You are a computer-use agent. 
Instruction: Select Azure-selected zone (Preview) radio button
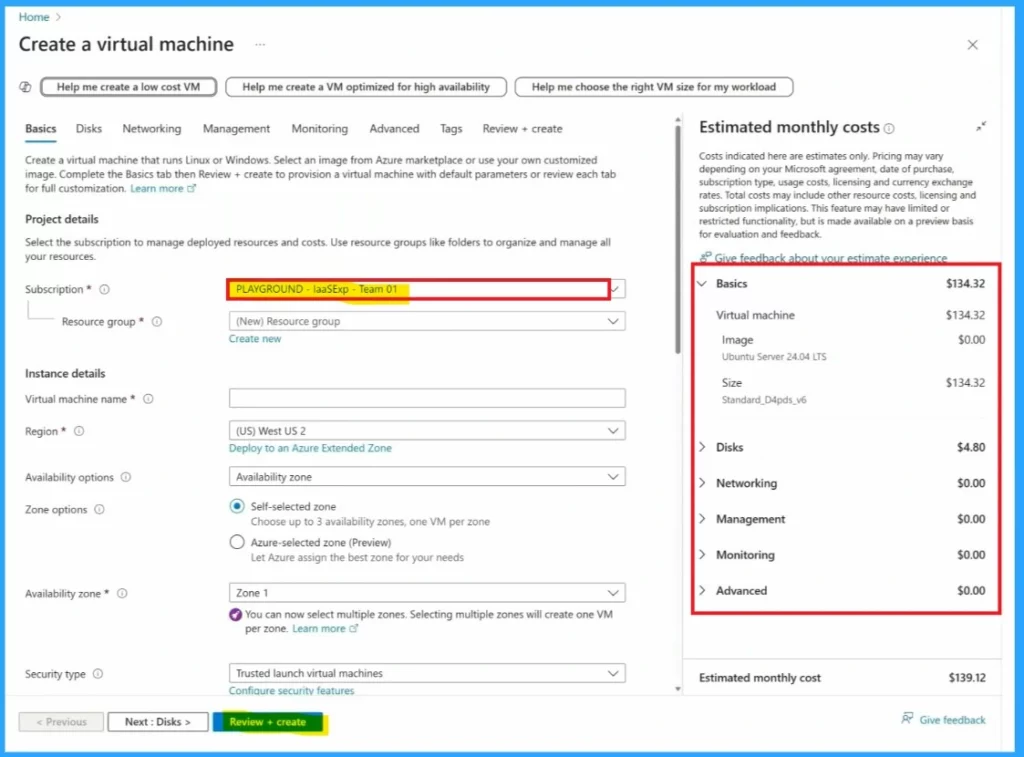237,542
